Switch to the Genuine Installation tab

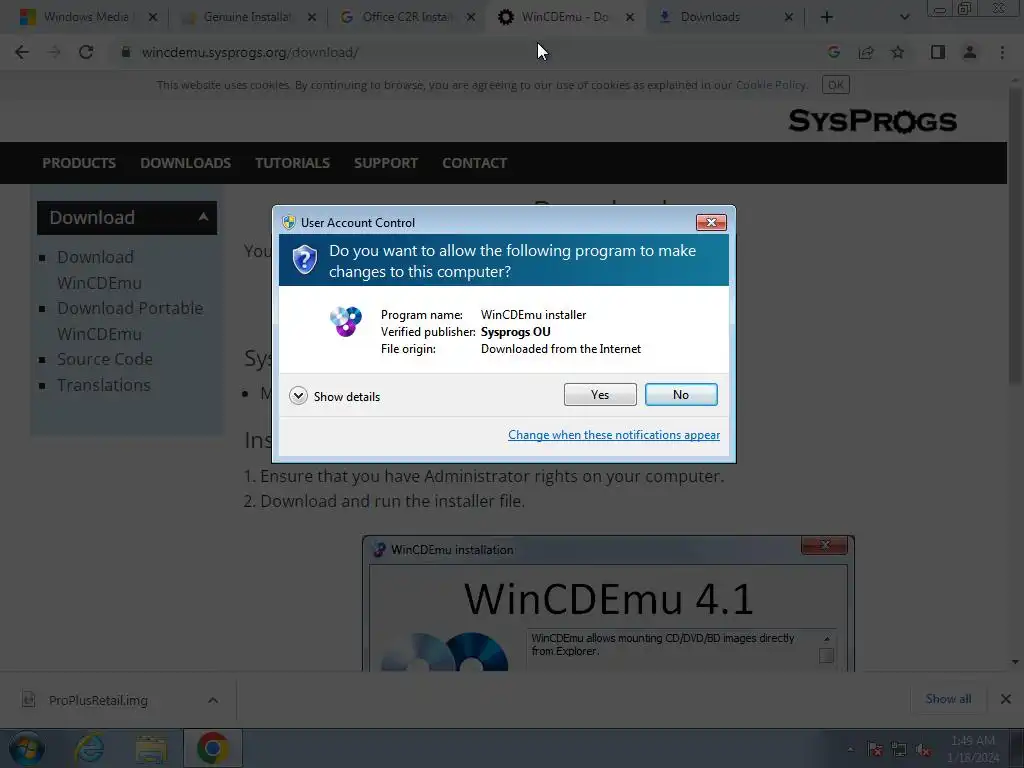click(x=246, y=17)
